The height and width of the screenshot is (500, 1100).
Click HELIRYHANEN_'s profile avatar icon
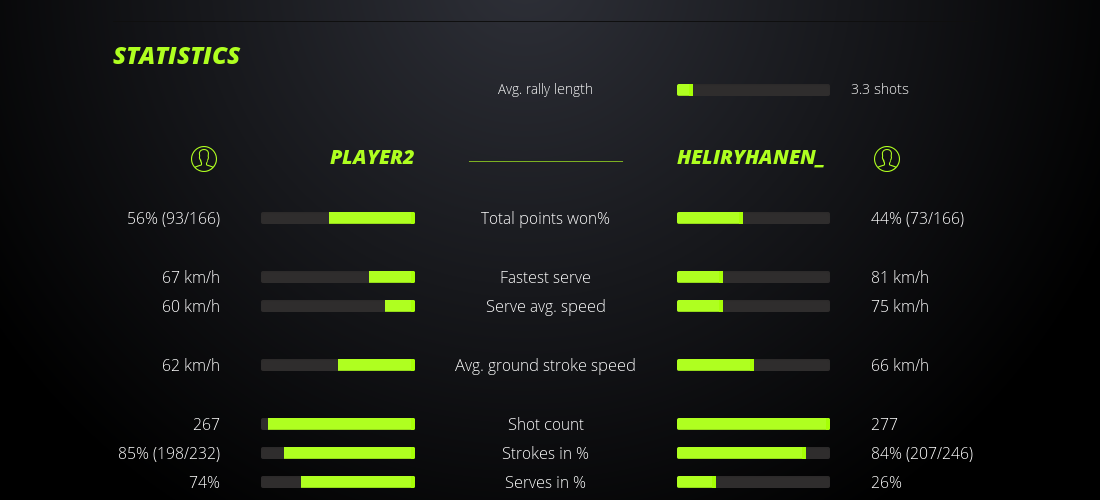[x=887, y=158]
